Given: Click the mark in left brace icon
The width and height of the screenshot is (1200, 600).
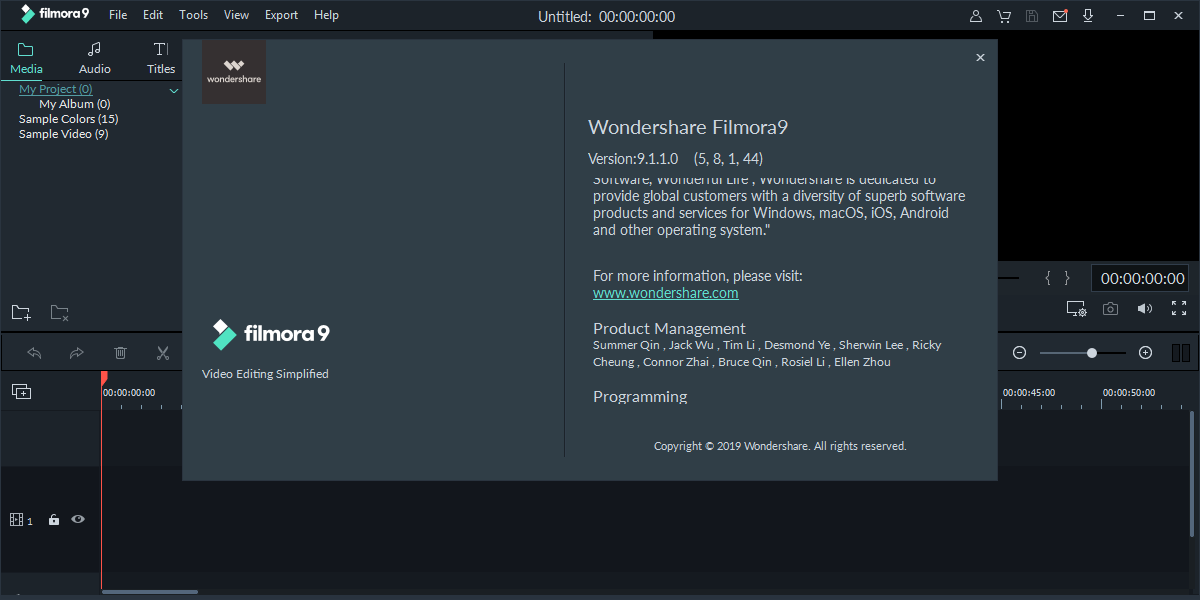Looking at the screenshot, I should pyautogui.click(x=1049, y=278).
